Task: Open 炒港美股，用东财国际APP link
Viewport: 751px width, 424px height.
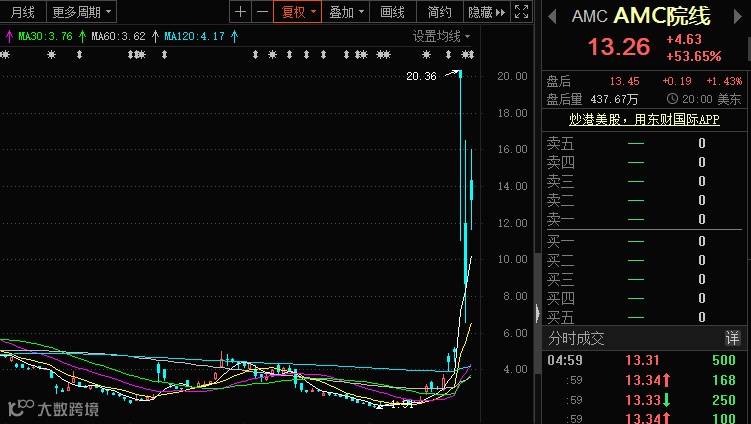Action: click(x=644, y=119)
